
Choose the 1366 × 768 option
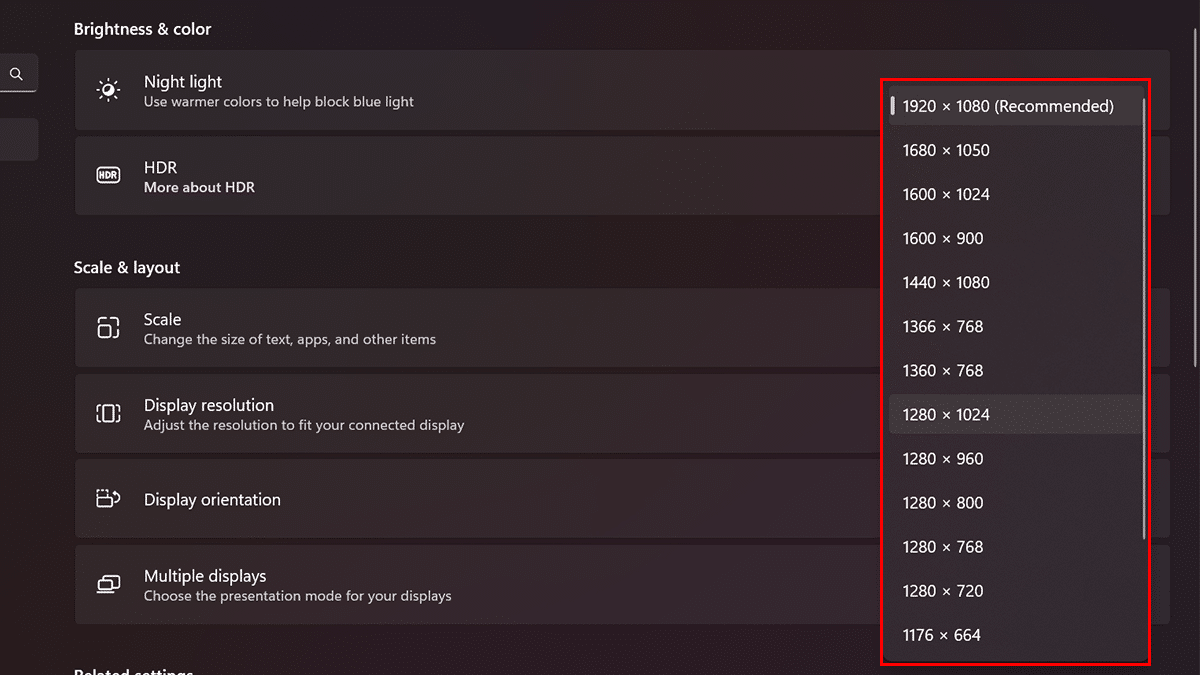(943, 326)
